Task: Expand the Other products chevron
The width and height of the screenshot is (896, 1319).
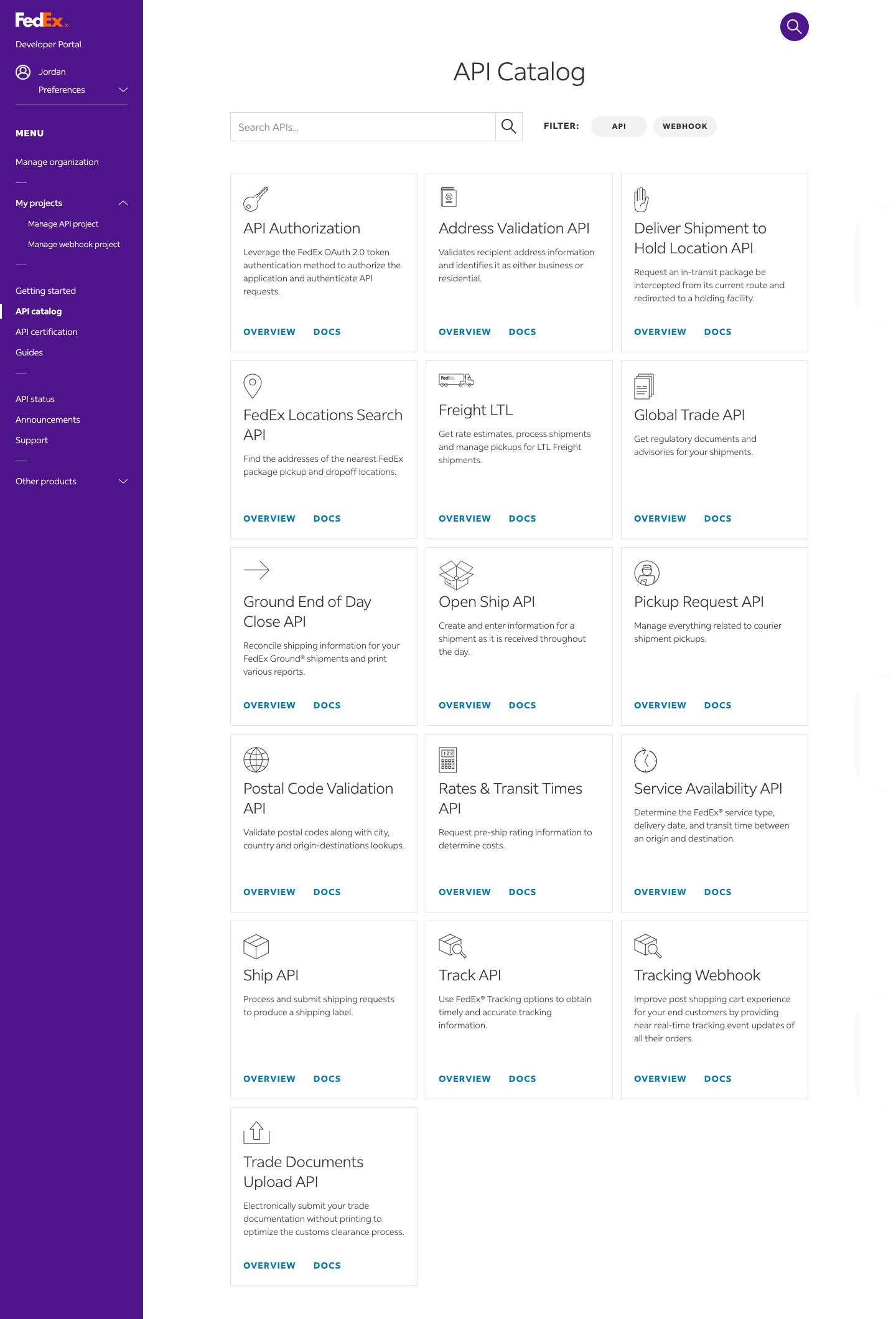Action: tap(123, 481)
